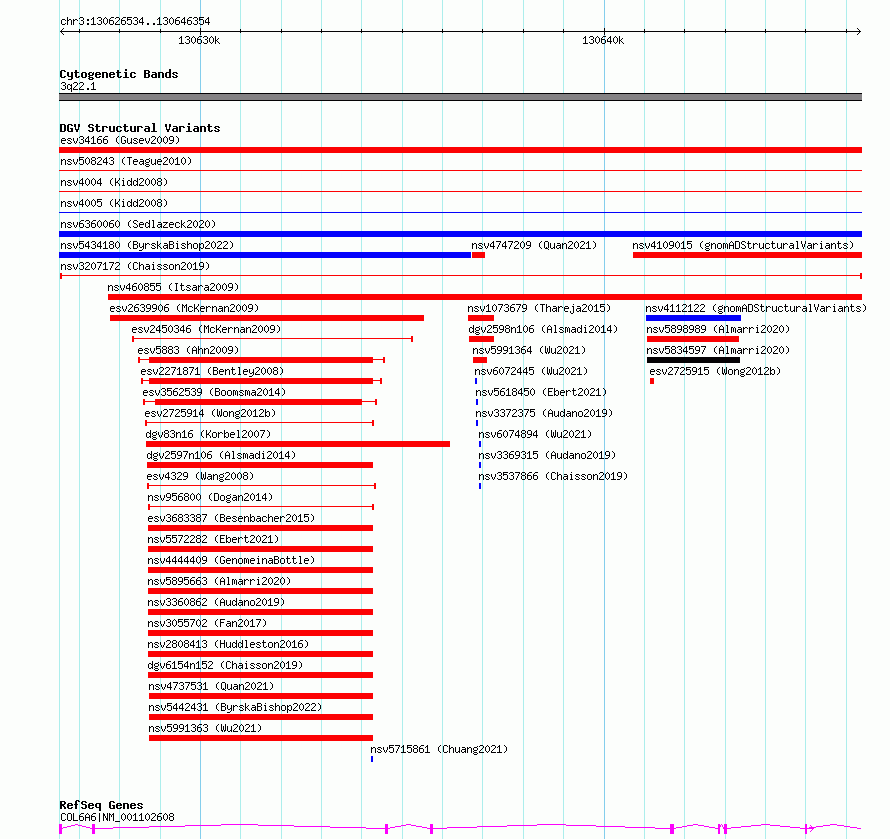
Task: Click dgv2598n106 (Alsmadi2014) label
Action: (543, 329)
